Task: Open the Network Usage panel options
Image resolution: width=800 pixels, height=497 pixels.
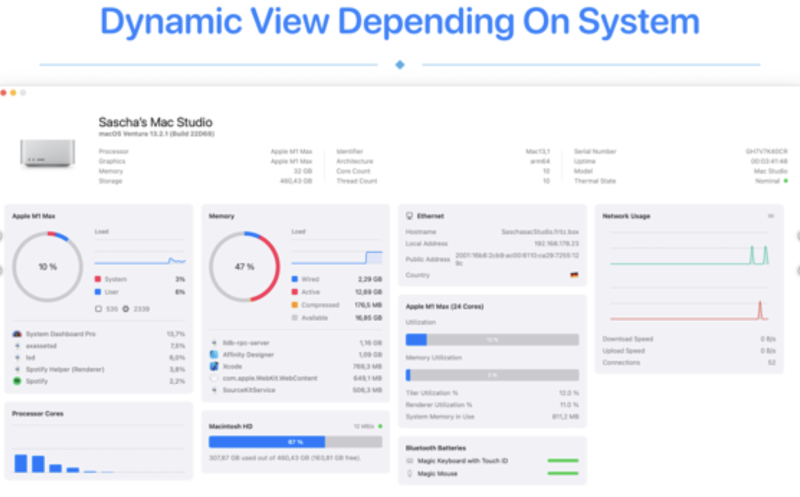Action: 770,215
